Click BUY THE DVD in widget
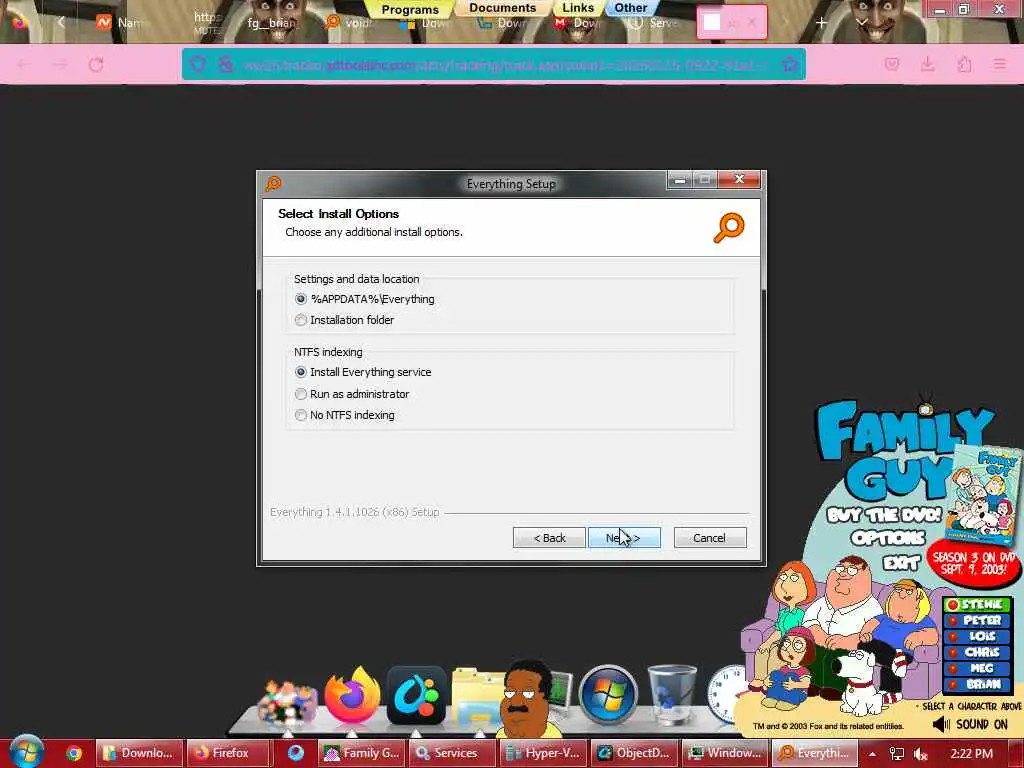Screen dimensions: 1024x768 click(x=884, y=515)
